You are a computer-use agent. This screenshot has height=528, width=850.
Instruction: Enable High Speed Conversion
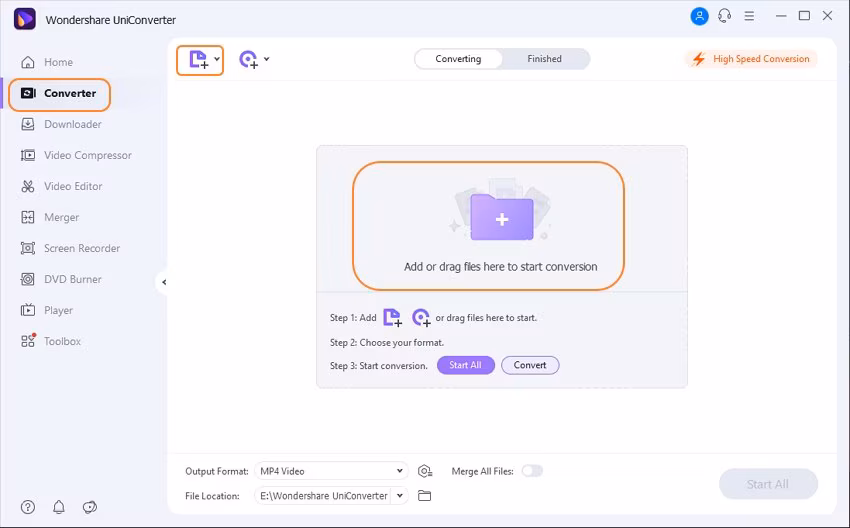[x=751, y=59]
